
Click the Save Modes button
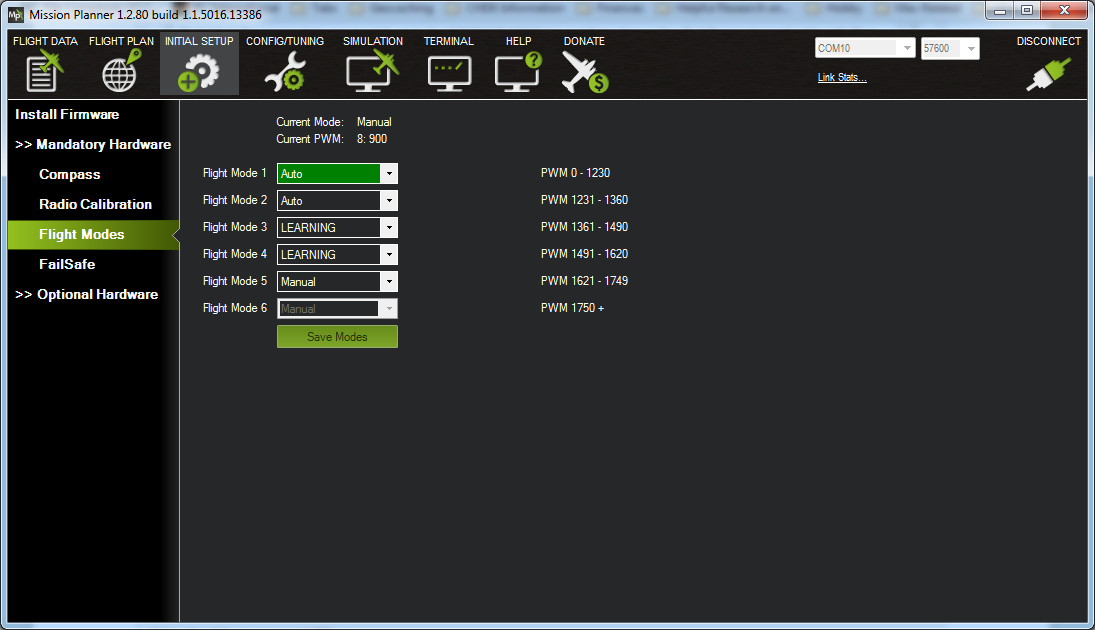(337, 337)
